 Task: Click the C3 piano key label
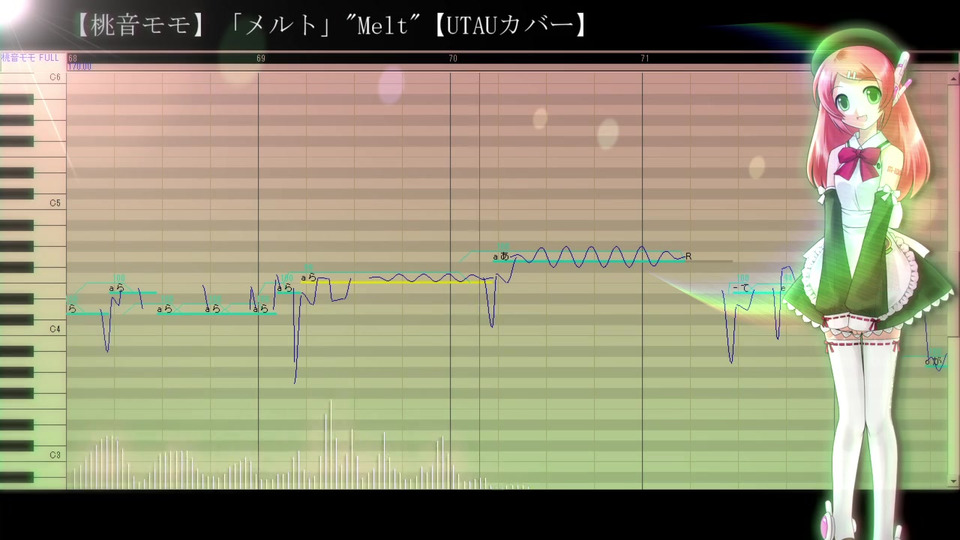(x=55, y=455)
